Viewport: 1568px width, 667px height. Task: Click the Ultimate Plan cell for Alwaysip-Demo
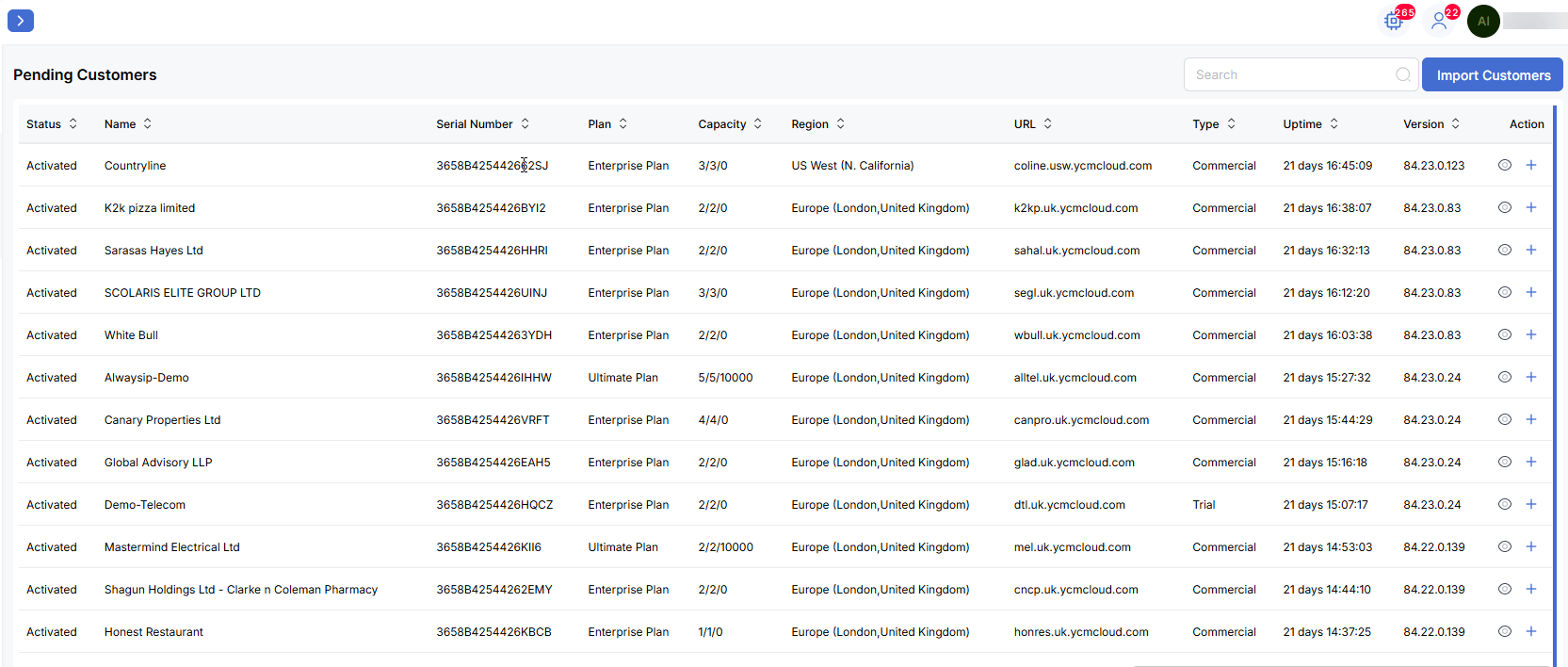[623, 378]
